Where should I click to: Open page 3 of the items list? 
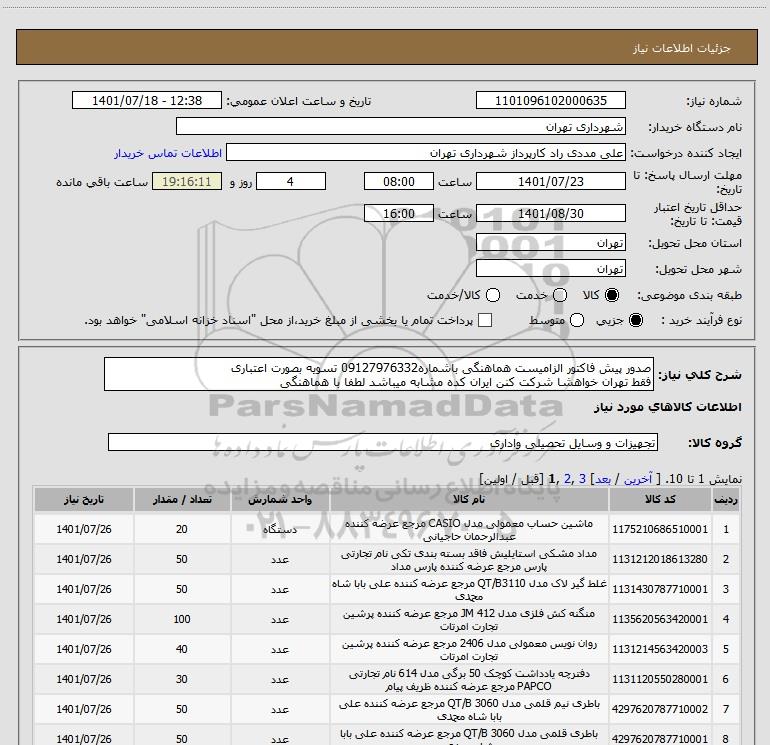coord(582,479)
